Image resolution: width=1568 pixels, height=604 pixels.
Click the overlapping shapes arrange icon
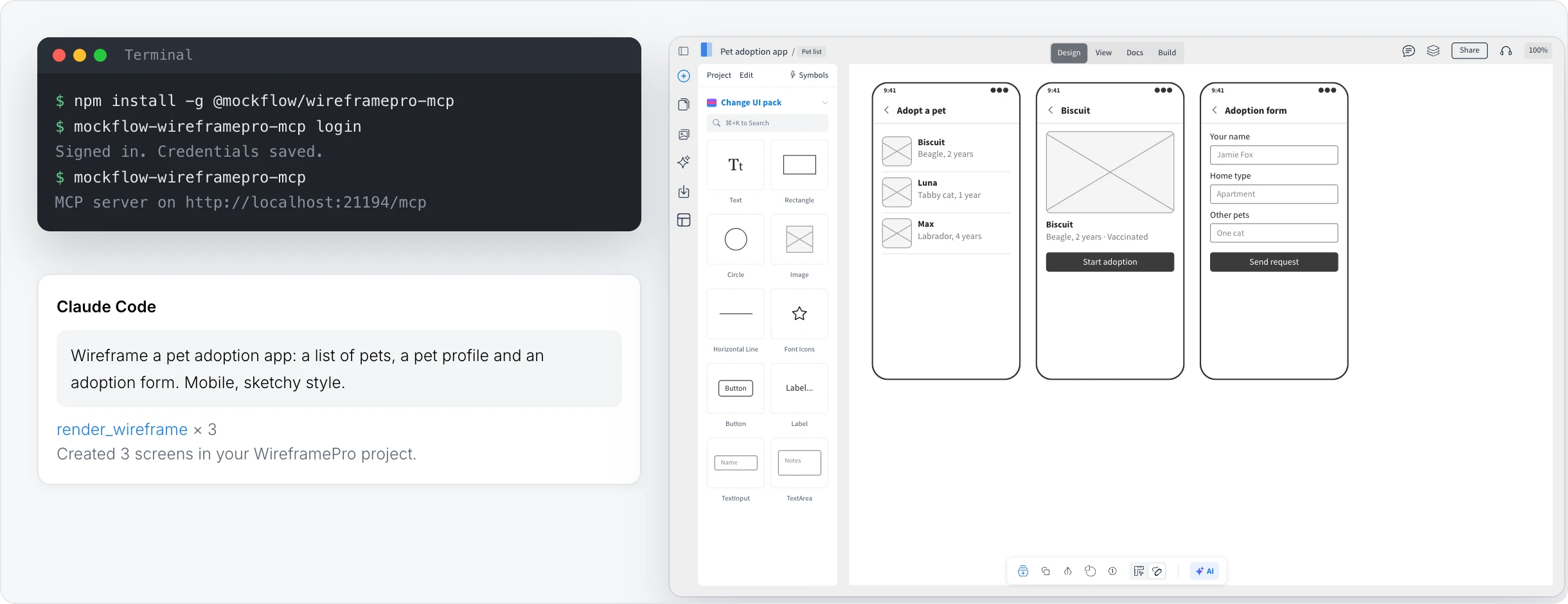[x=1046, y=571]
